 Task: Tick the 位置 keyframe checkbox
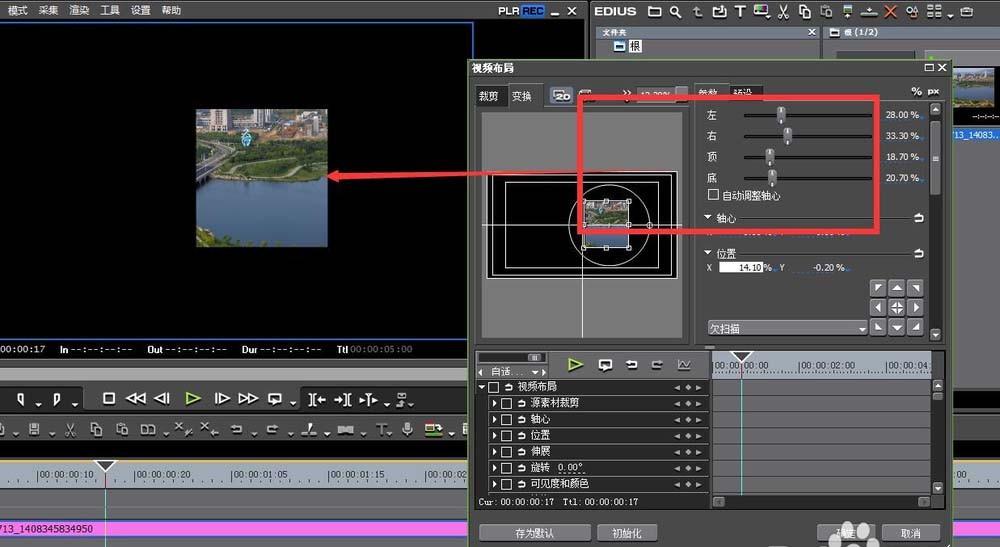[506, 435]
